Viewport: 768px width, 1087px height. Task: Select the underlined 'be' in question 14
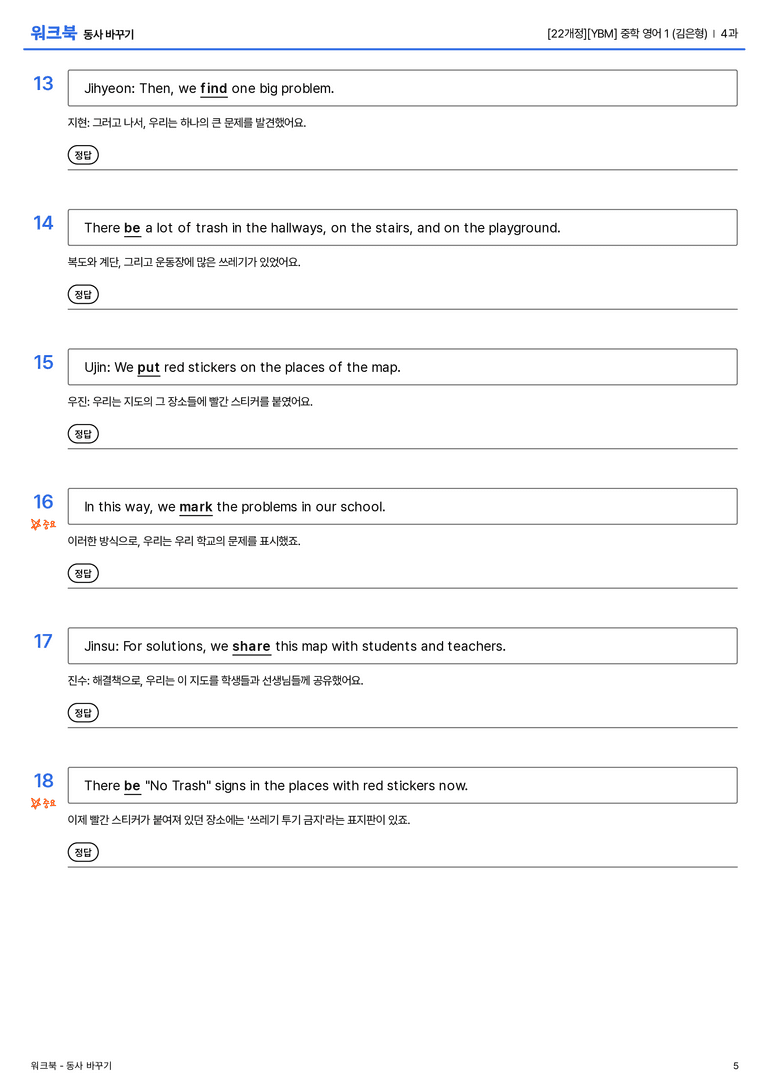132,228
